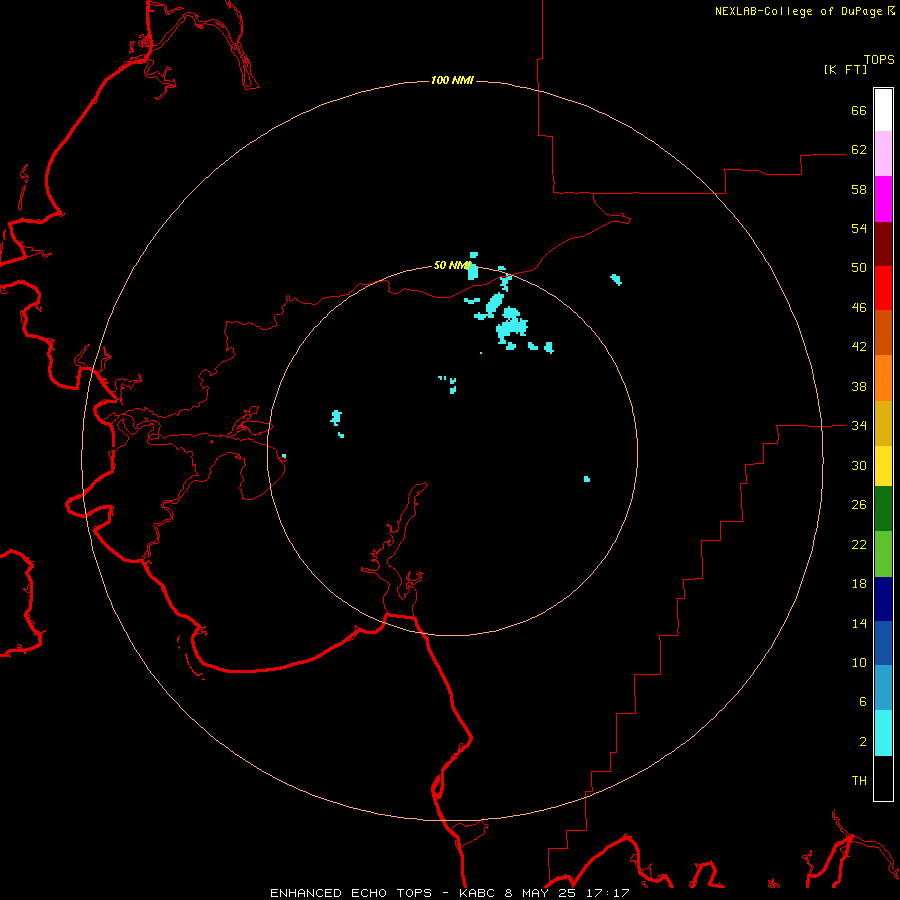Viewport: 900px width, 900px height.
Task: Select the bright red legend swatch
Action: click(x=883, y=288)
